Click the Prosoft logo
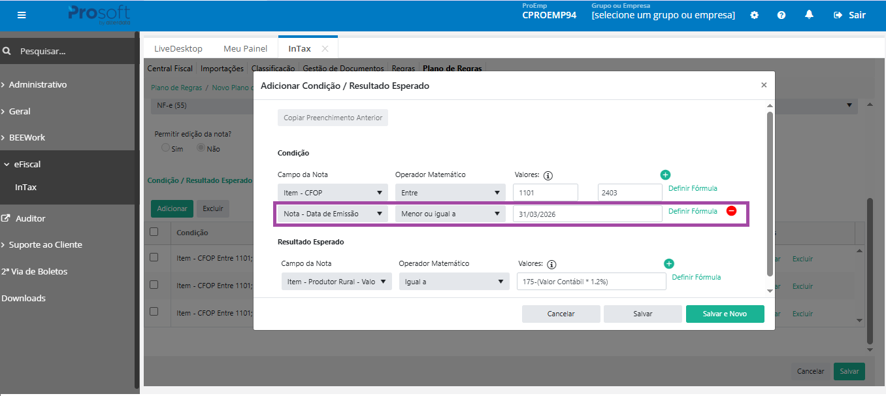The height and width of the screenshot is (396, 886). (x=99, y=14)
